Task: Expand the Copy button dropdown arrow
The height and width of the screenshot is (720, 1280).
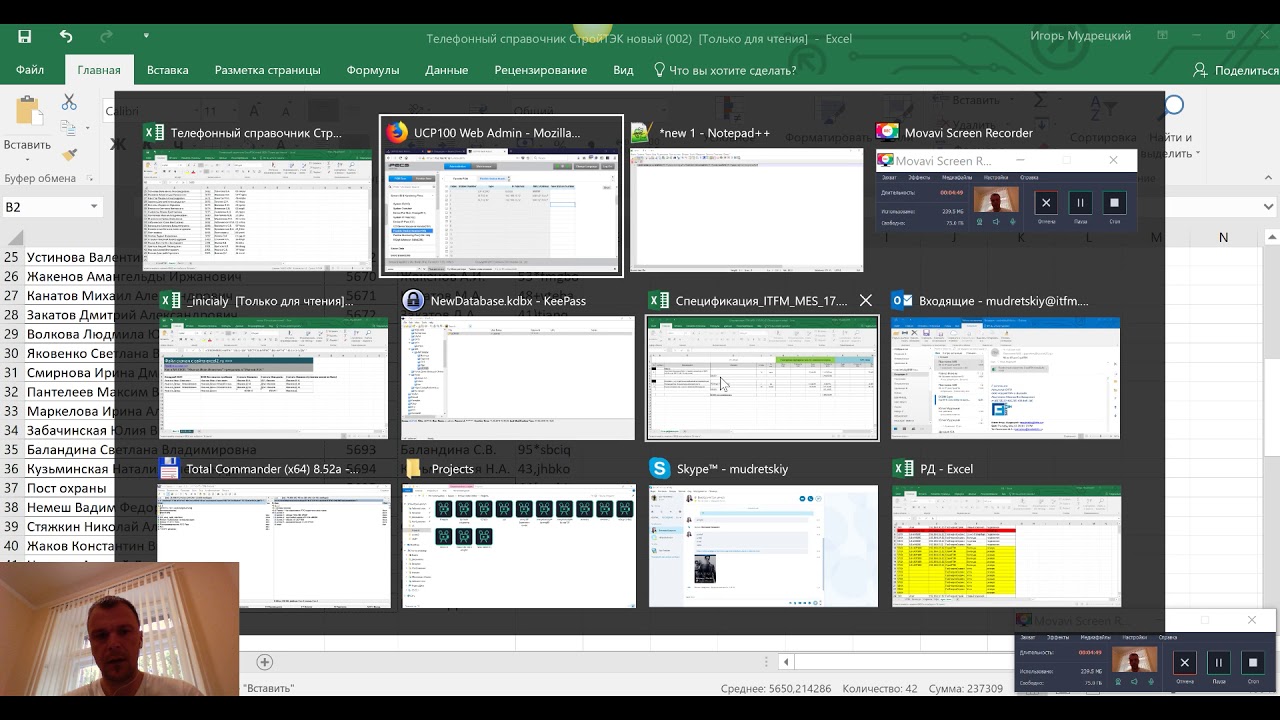Action: (x=86, y=129)
